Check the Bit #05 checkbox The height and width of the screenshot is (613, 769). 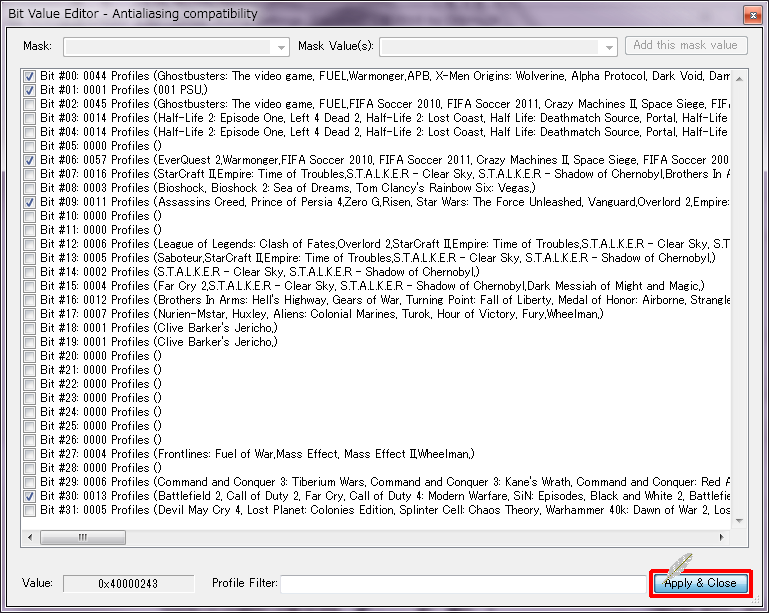coord(29,146)
